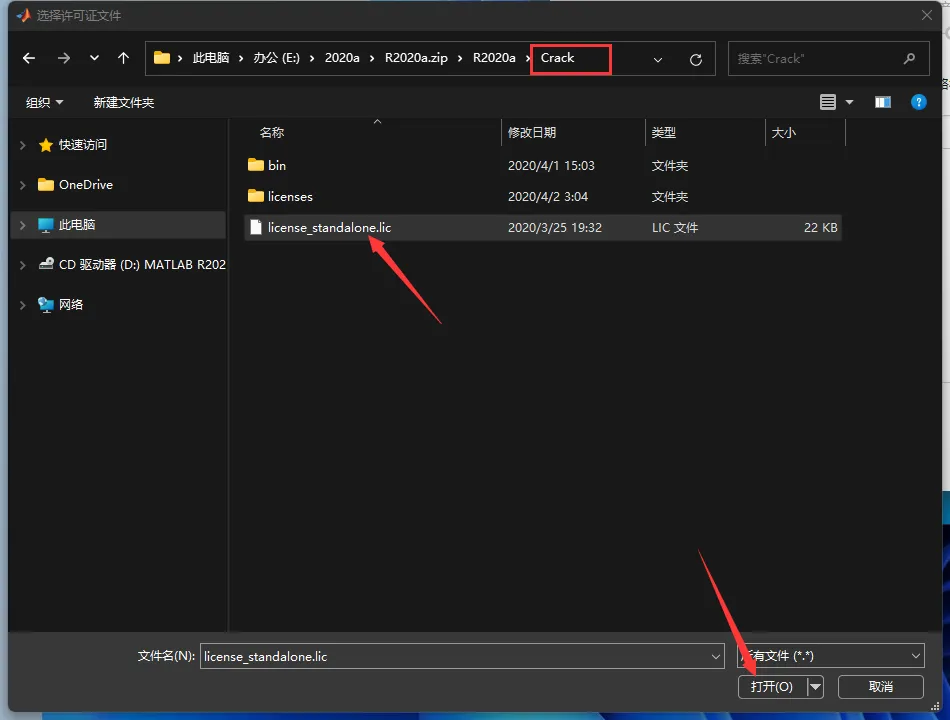The image size is (950, 720).
Task: Click the 2020/3/25 19:32 date cell
Action: [x=554, y=228]
